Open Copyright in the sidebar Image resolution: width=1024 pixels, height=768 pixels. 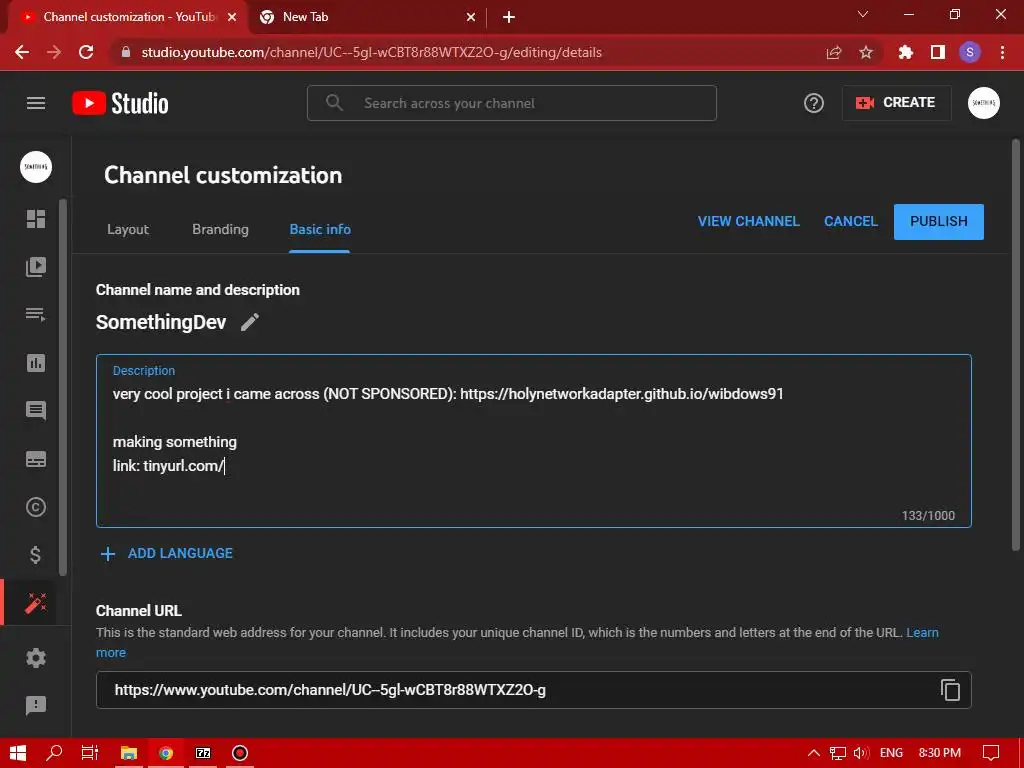point(36,507)
